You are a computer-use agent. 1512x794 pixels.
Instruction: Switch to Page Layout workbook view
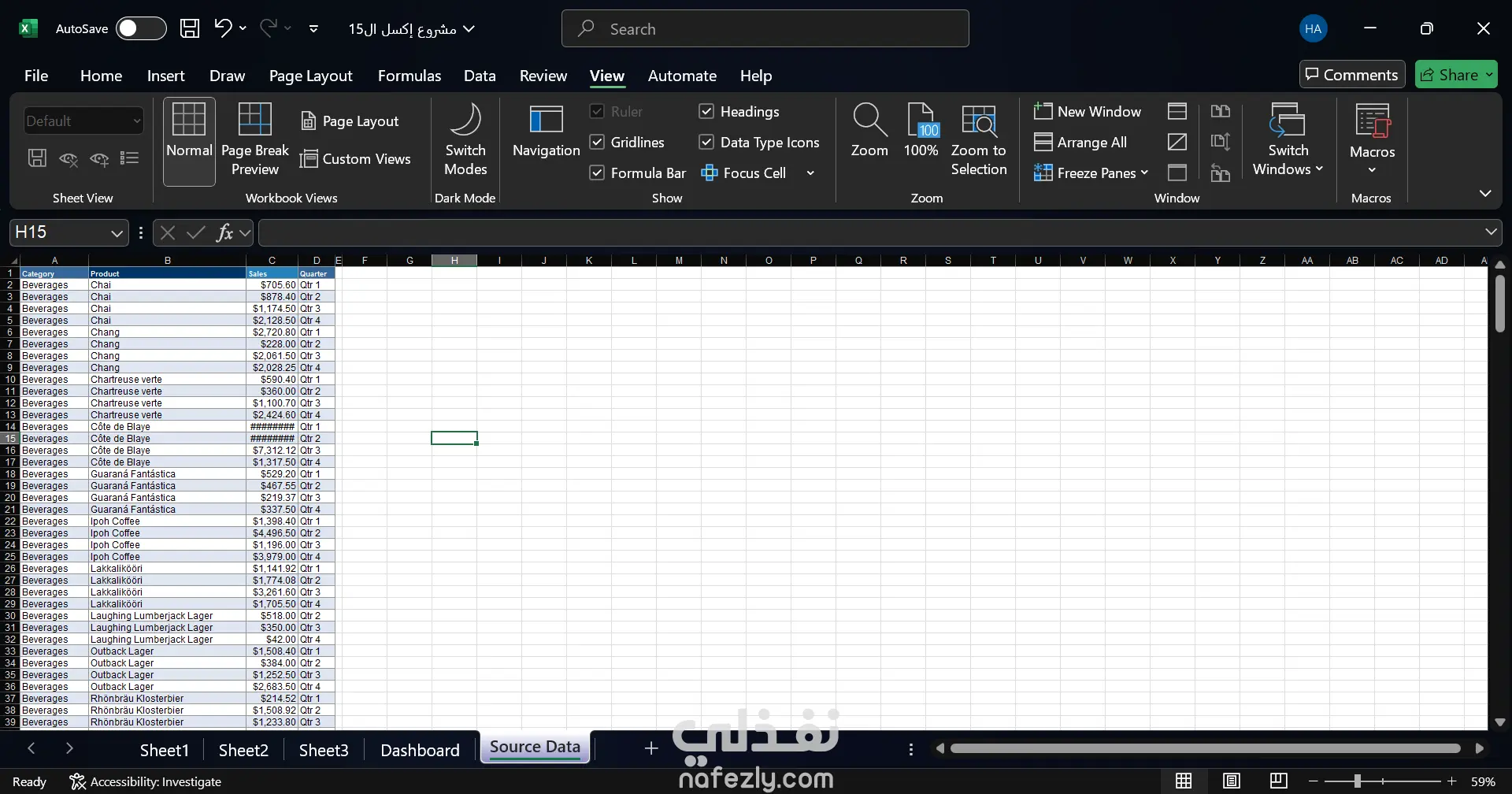point(350,121)
